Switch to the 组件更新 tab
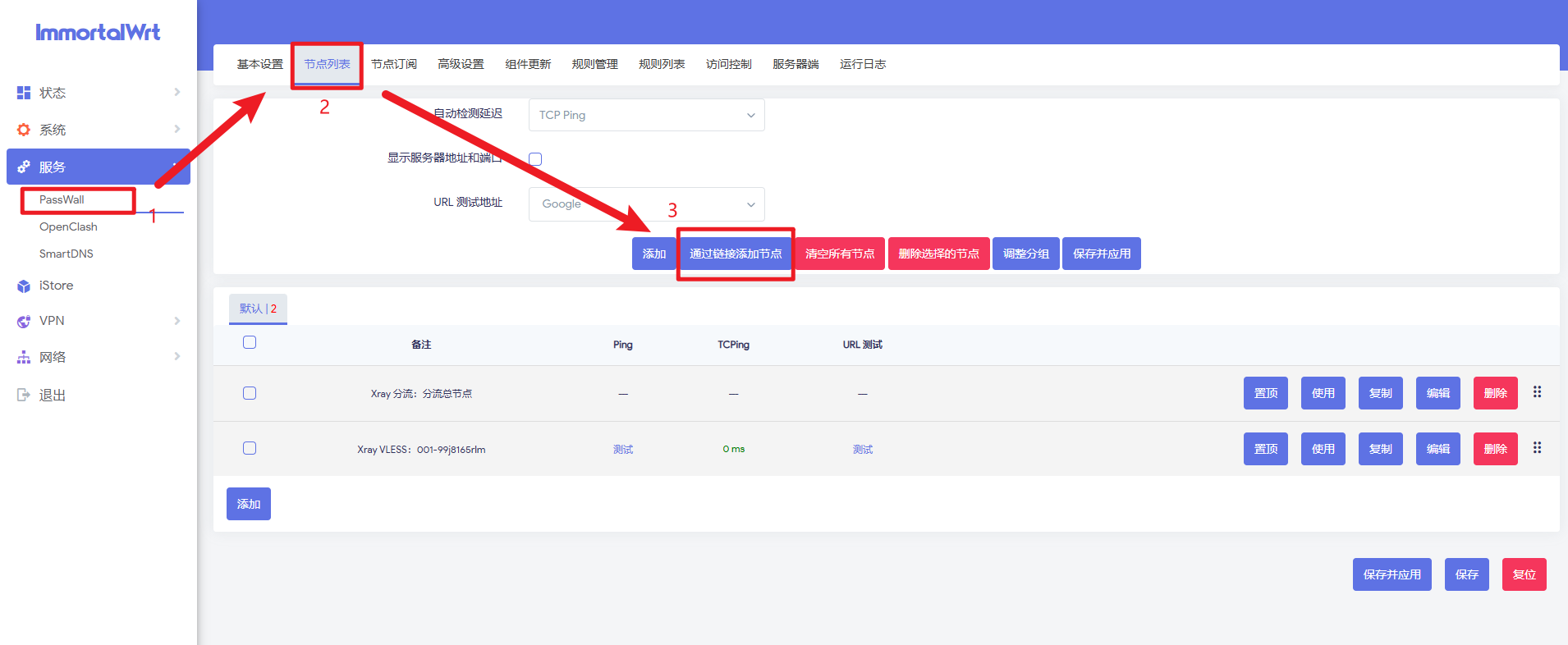The image size is (1568, 645). tap(528, 64)
